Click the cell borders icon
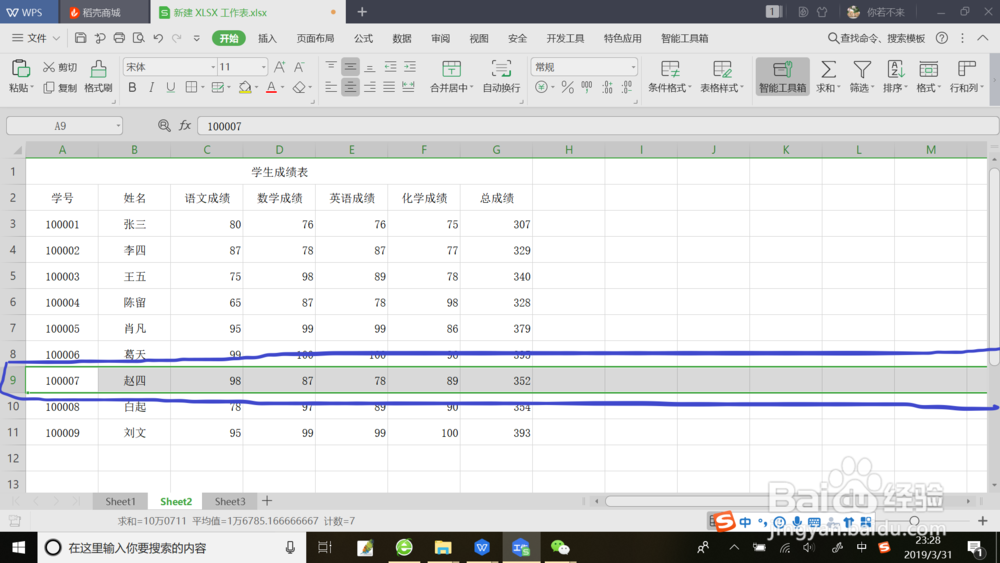Viewport: 1000px width, 563px height. click(x=191, y=87)
